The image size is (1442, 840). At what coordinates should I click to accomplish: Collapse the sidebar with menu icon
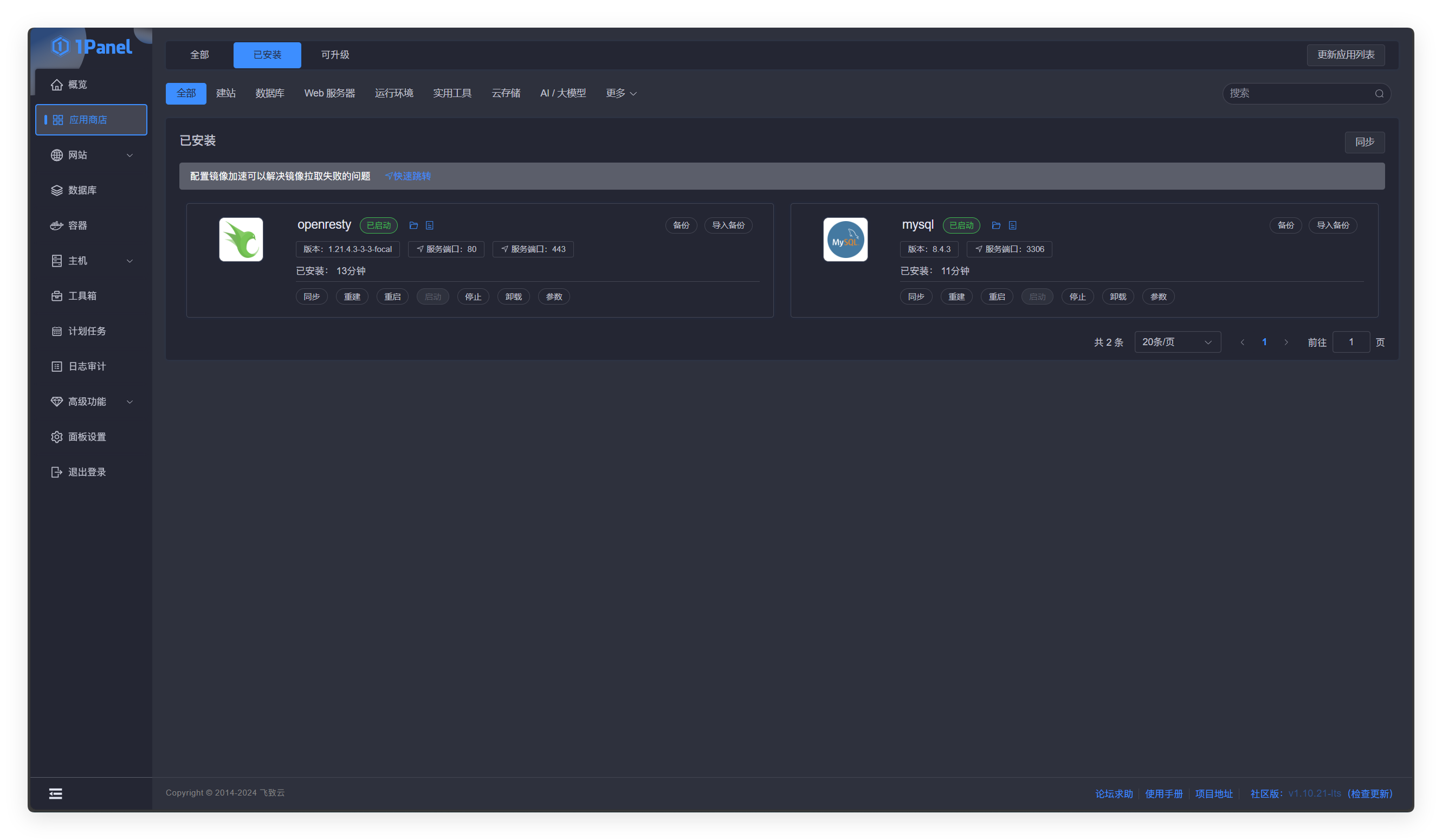pyautogui.click(x=55, y=793)
